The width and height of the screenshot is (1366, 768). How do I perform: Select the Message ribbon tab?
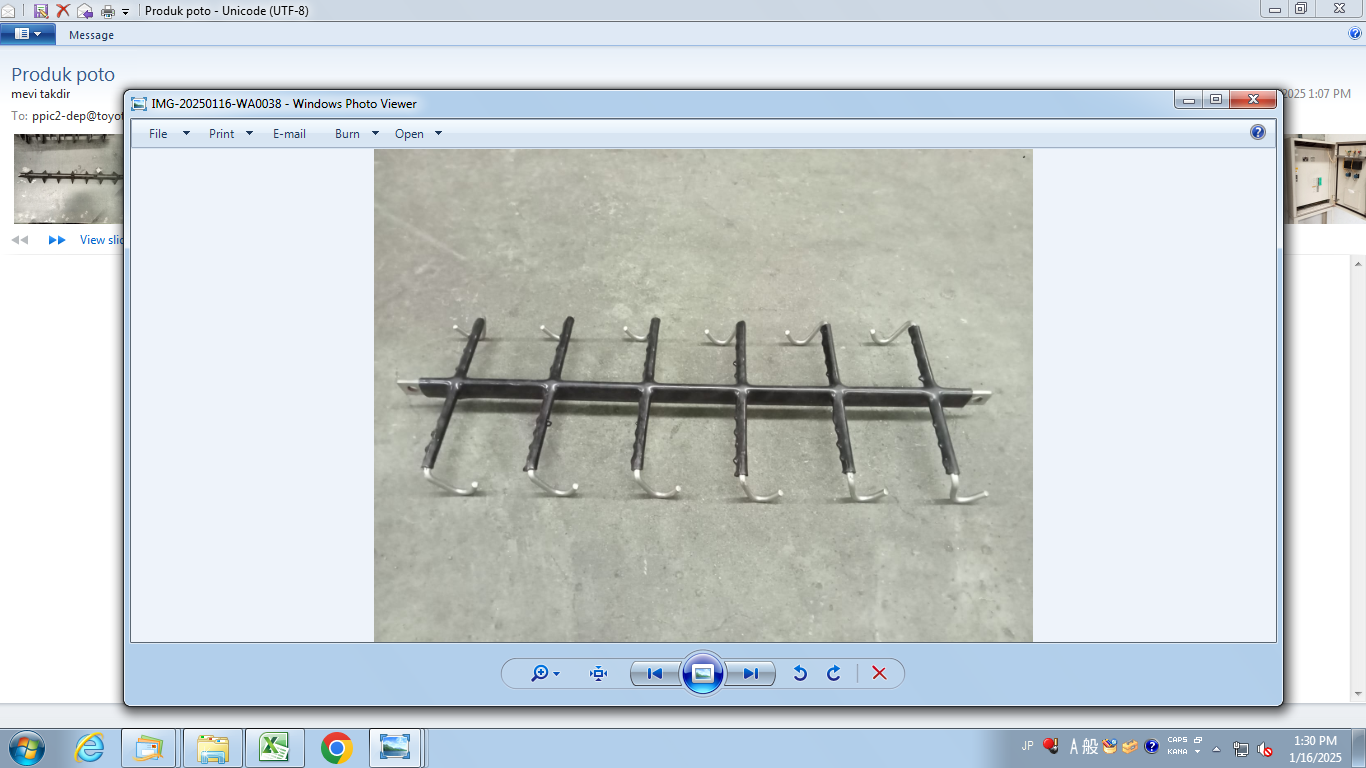click(91, 35)
